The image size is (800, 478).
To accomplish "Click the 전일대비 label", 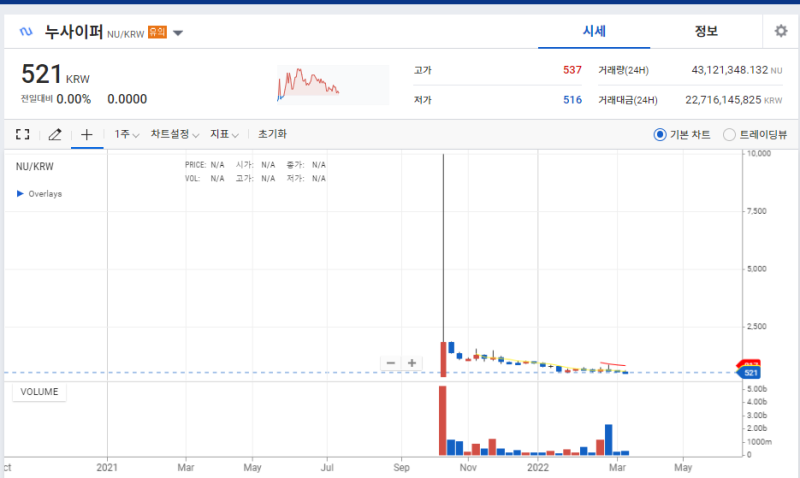I will coord(36,98).
